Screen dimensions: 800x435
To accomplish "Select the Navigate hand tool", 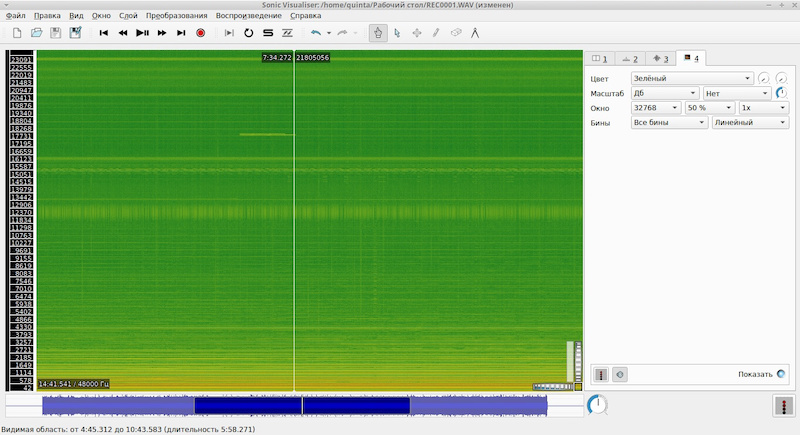I will [377, 33].
